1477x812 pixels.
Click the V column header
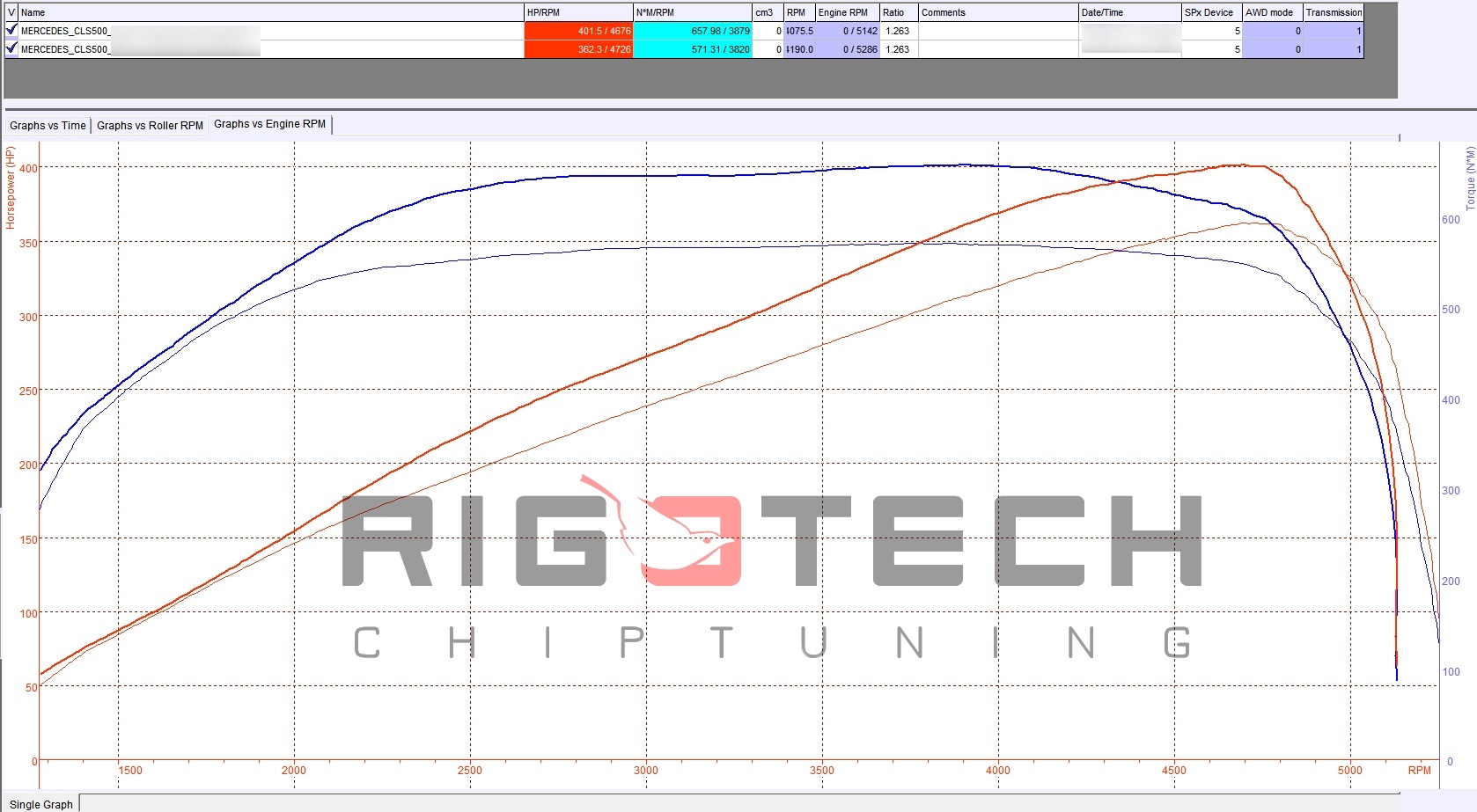pyautogui.click(x=11, y=12)
